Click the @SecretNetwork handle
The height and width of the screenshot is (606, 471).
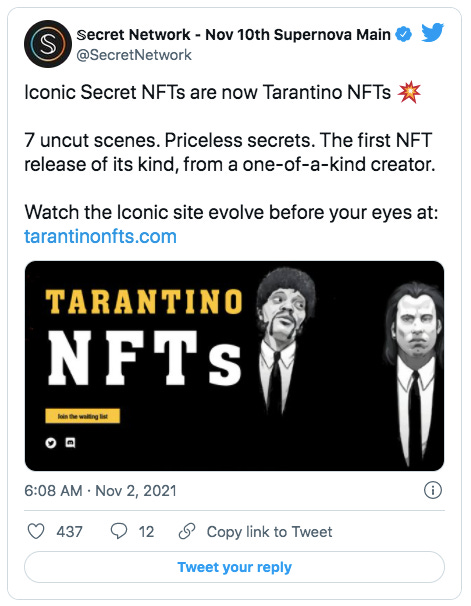coord(134,55)
